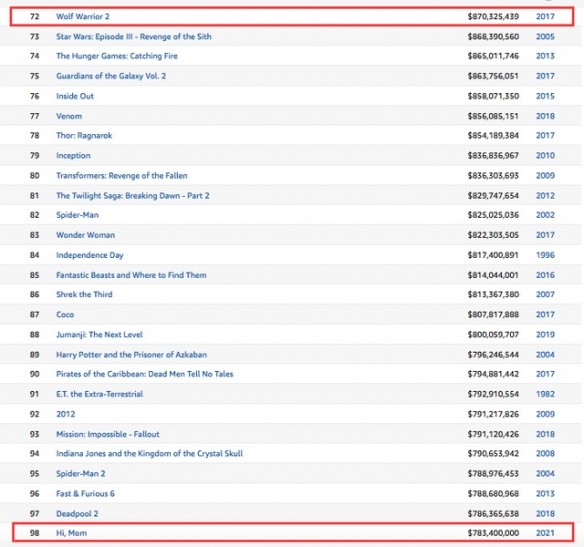Open Guardians of the Galaxy Vol. 2 link
Image resolution: width=584 pixels, height=547 pixels.
tap(111, 76)
